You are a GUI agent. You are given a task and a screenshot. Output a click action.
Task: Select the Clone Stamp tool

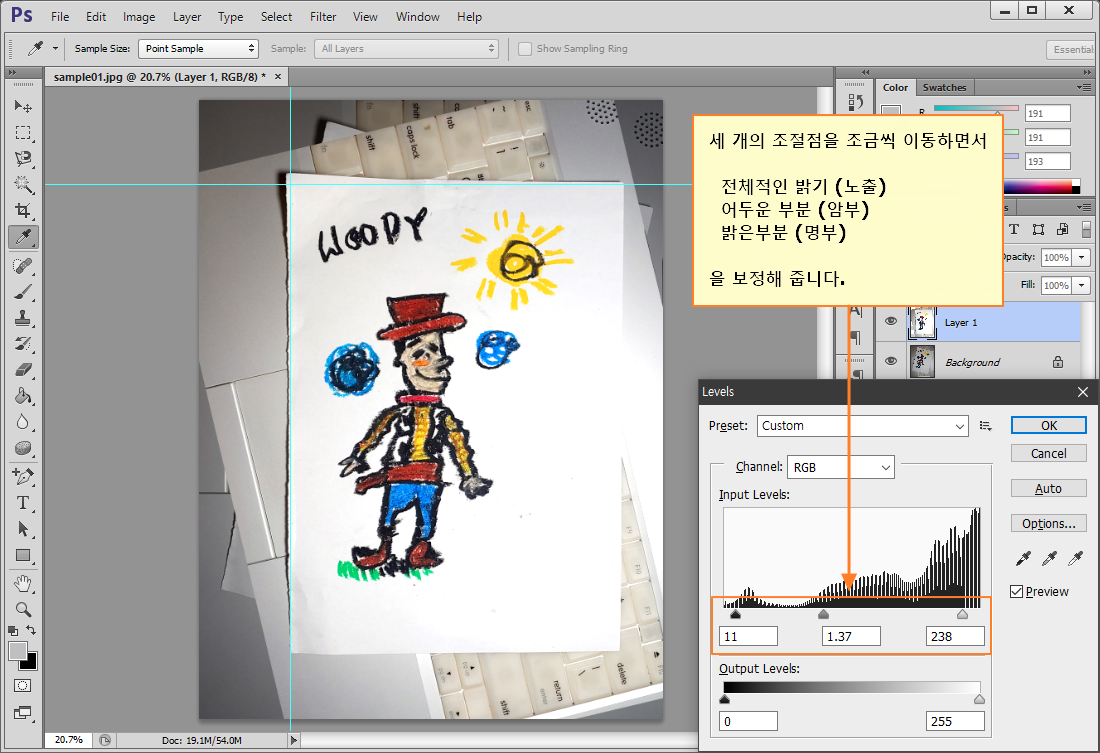pos(23,317)
